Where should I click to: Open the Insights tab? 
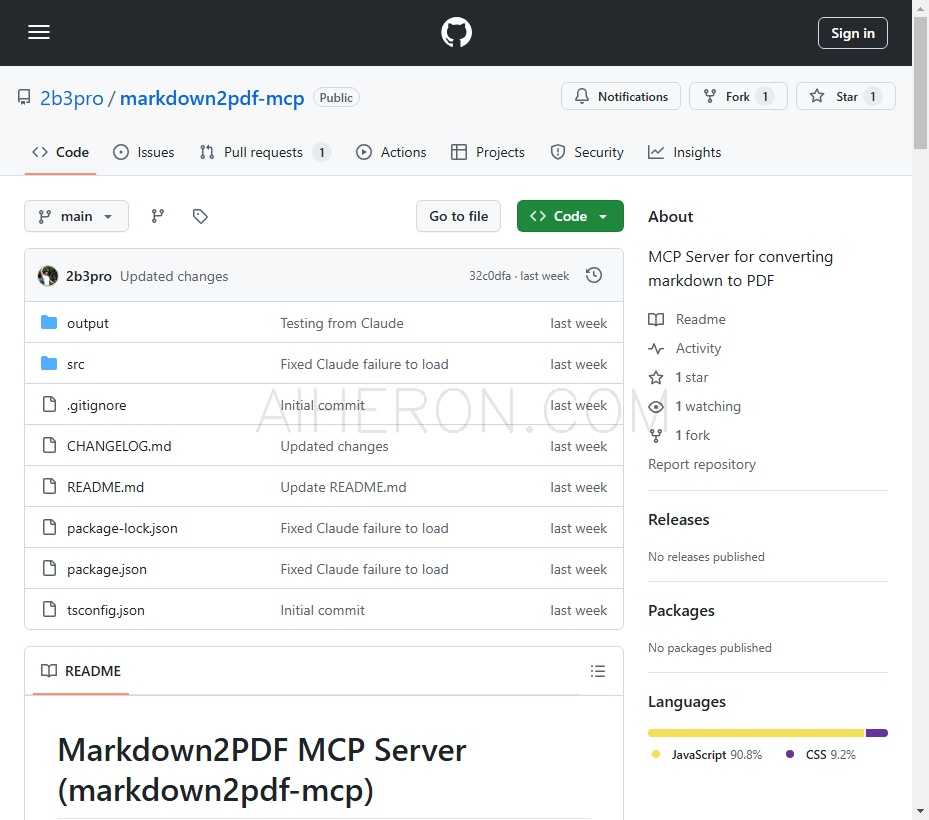pos(684,152)
